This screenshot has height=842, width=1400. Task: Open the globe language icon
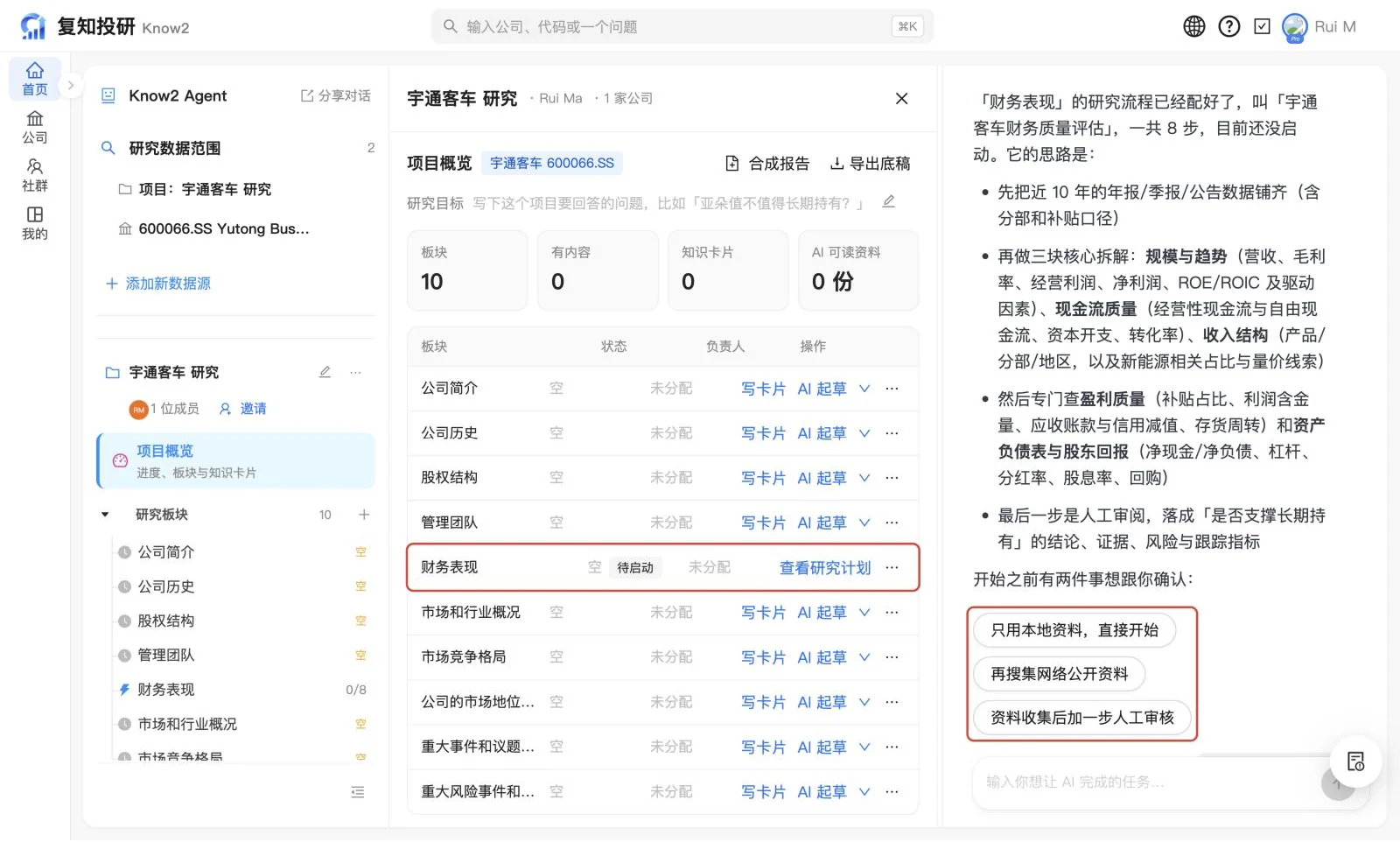tap(1193, 26)
